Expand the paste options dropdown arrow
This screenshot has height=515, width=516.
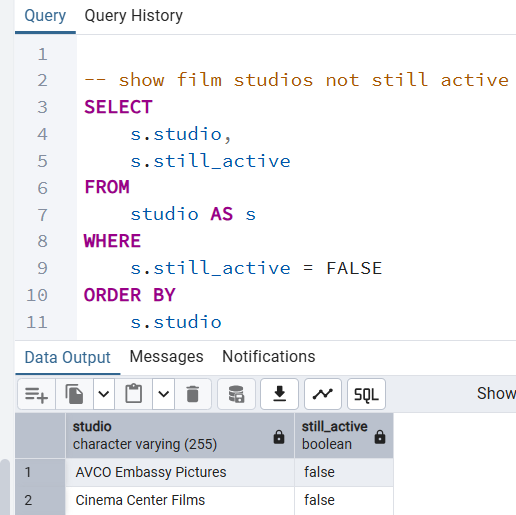pyautogui.click(x=164, y=394)
